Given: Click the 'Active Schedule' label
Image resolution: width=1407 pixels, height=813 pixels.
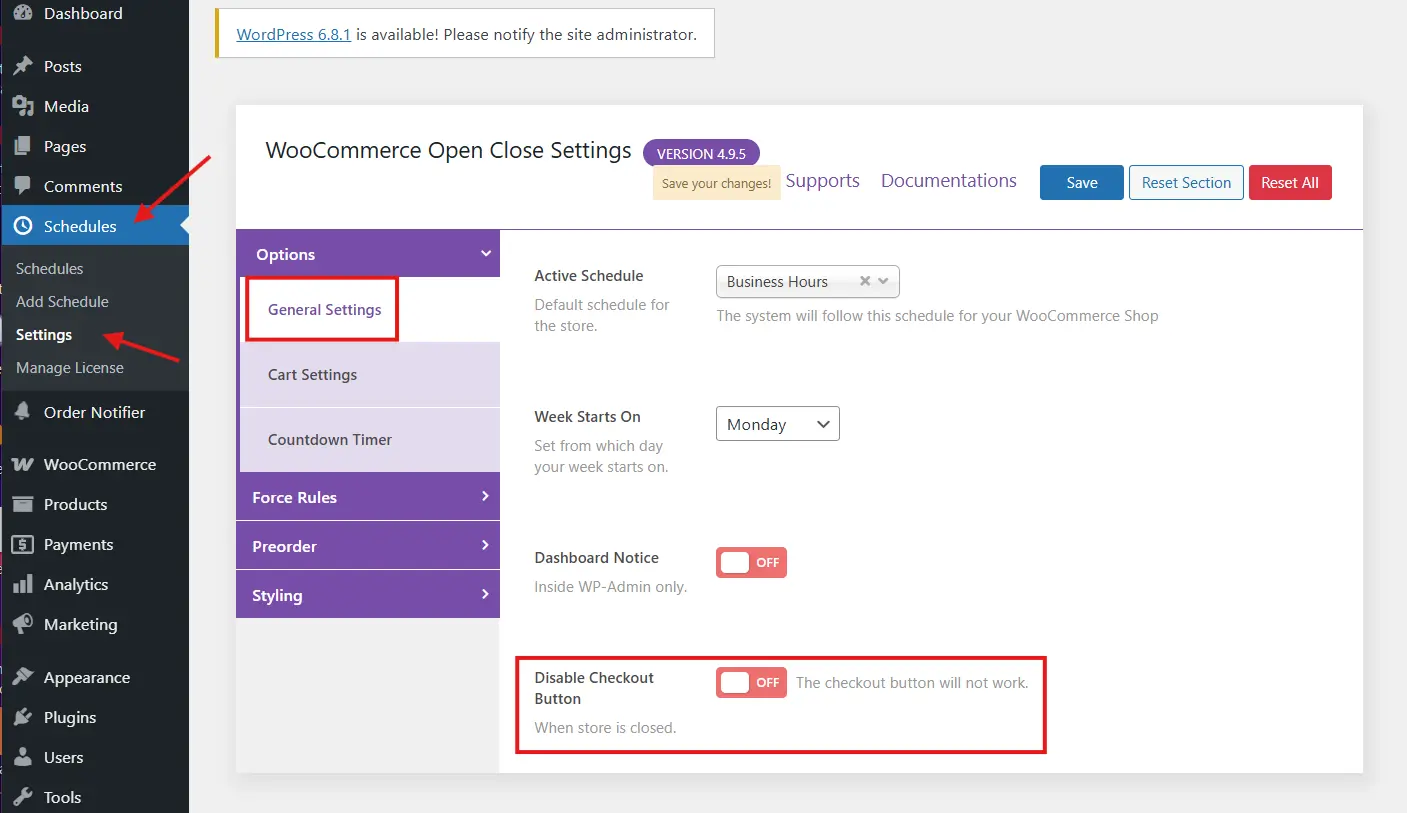Looking at the screenshot, I should click(x=589, y=276).
